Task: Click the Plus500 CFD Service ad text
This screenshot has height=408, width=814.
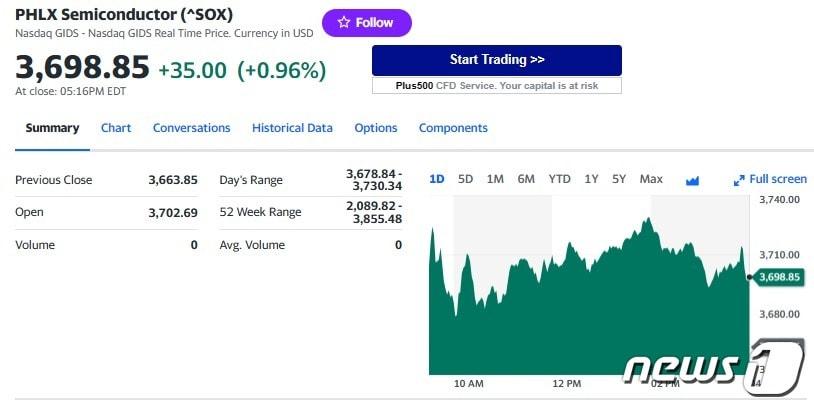Action: (x=497, y=86)
